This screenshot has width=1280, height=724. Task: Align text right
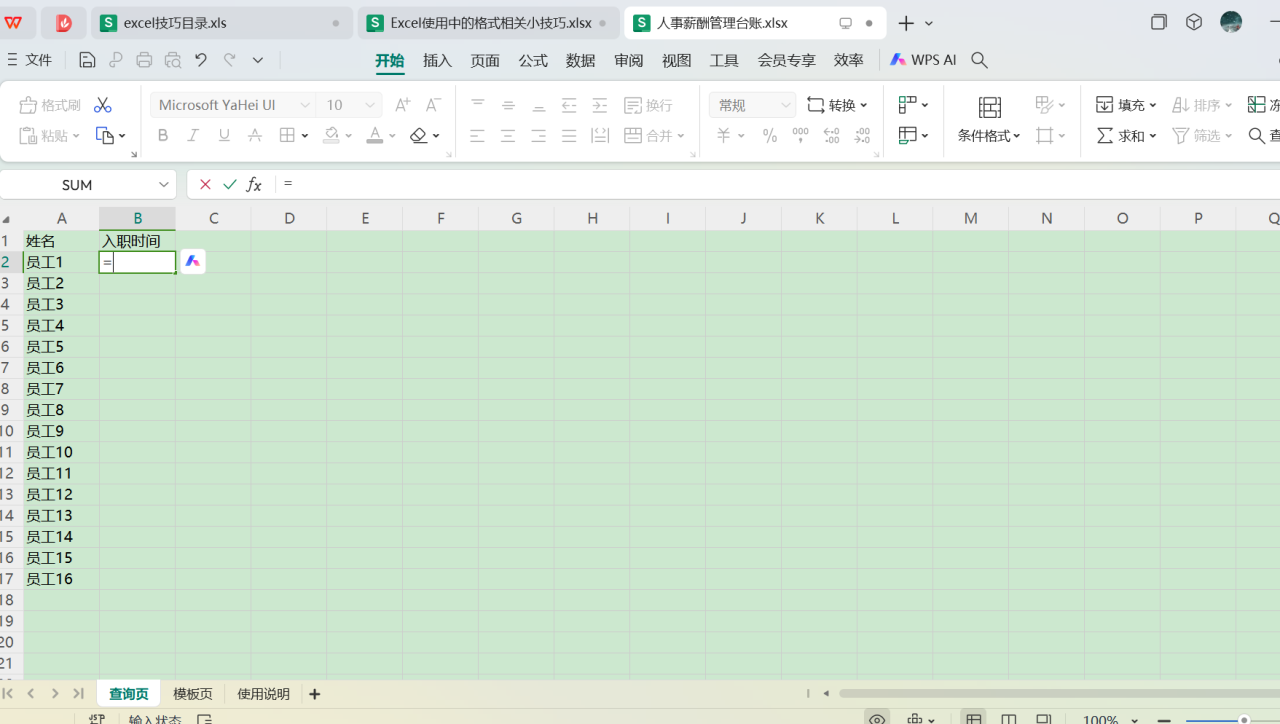538,135
